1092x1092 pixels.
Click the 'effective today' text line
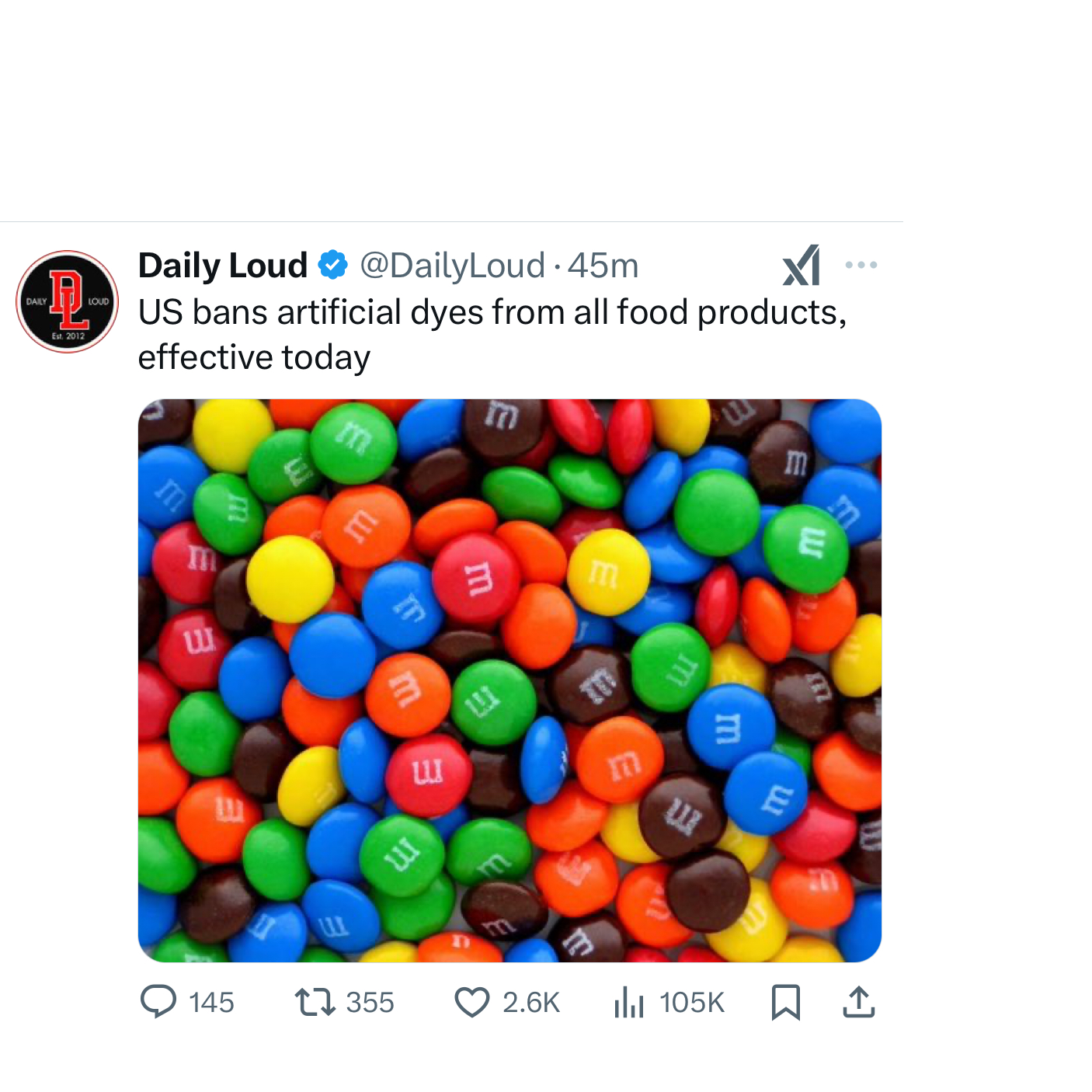254,357
